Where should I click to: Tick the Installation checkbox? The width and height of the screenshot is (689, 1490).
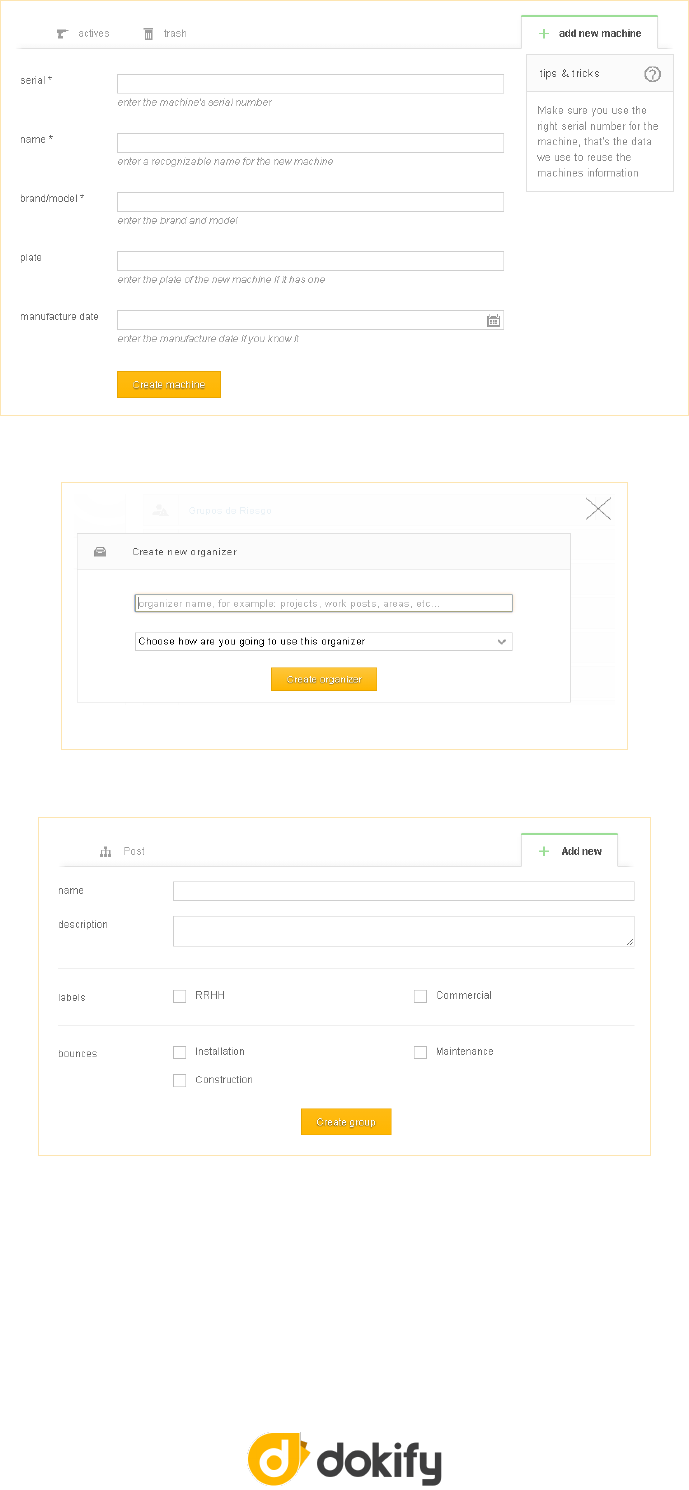180,1052
